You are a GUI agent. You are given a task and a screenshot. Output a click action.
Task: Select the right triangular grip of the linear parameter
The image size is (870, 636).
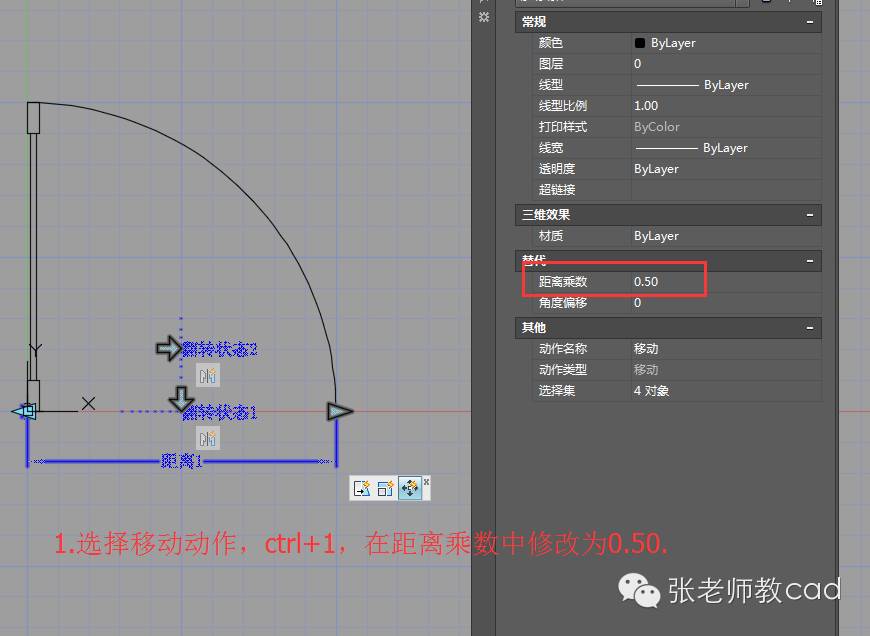click(340, 411)
